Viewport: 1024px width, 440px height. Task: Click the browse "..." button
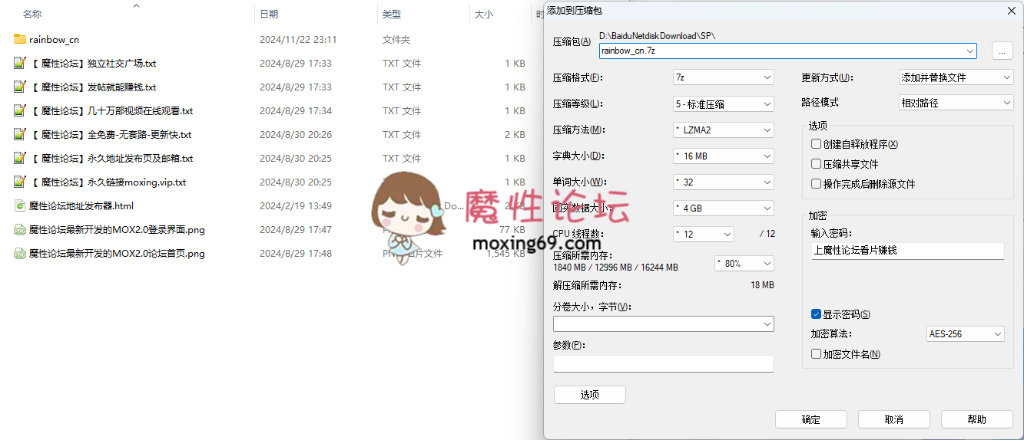pos(1002,50)
